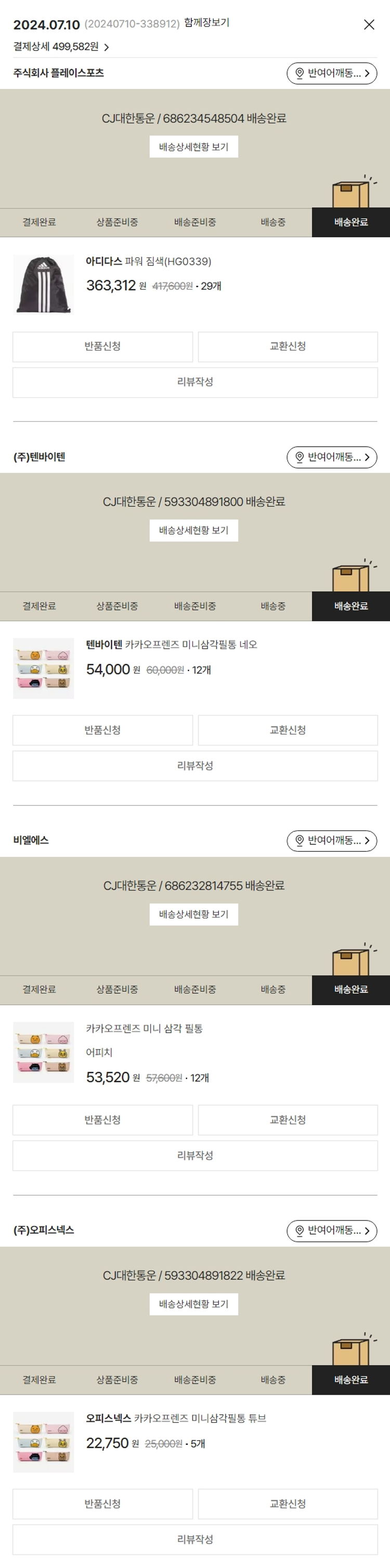This screenshot has height=1568, width=390.
Task: Write a review for 텐바이텐 네오 pencil case
Action: pos(194,765)
